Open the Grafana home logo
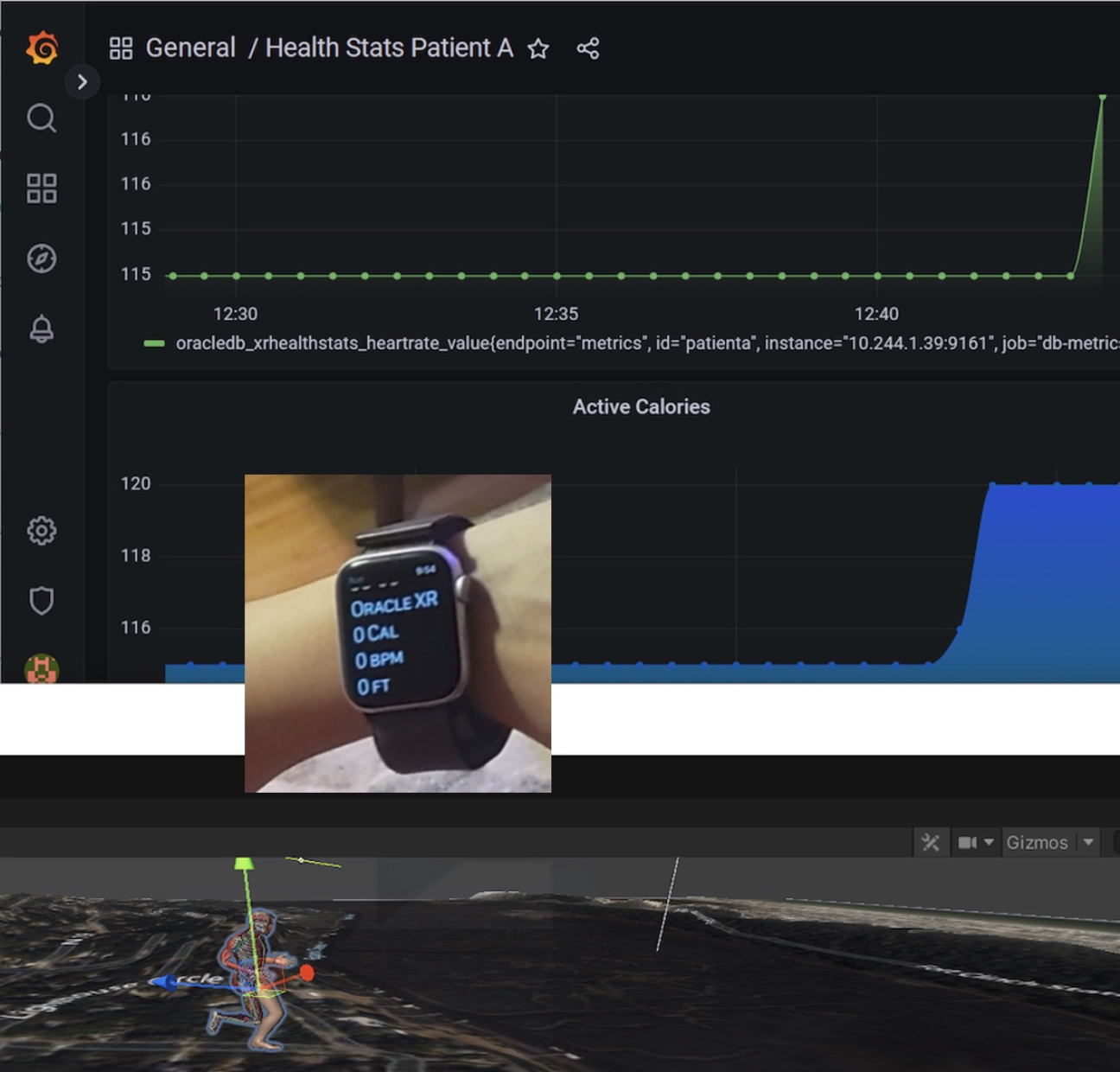Image resolution: width=1120 pixels, height=1072 pixels. pyautogui.click(x=41, y=48)
